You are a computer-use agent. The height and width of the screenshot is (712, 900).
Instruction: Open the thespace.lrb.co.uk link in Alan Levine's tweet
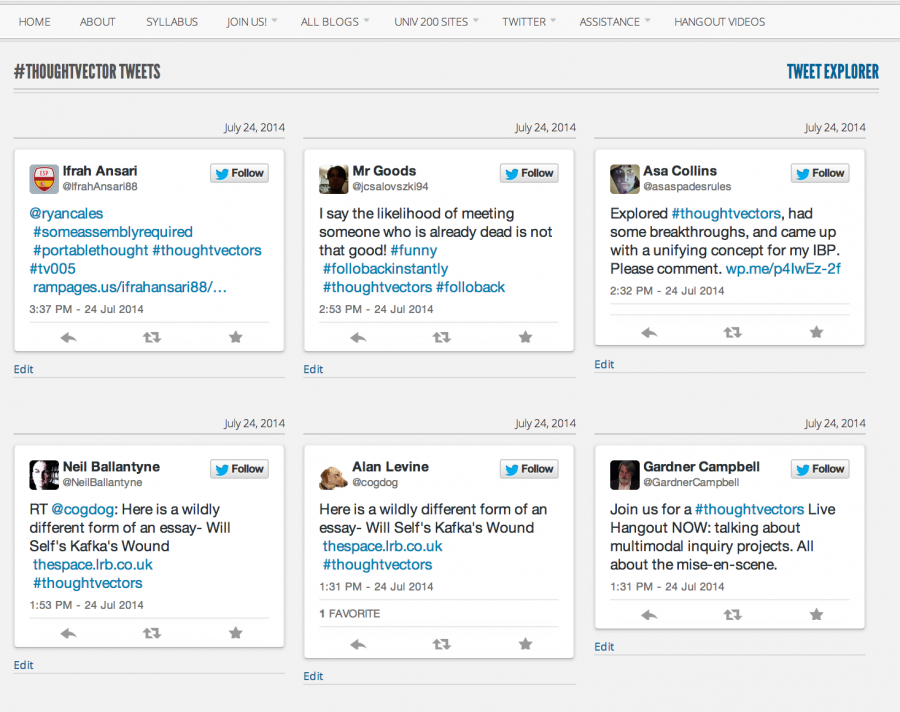(382, 546)
